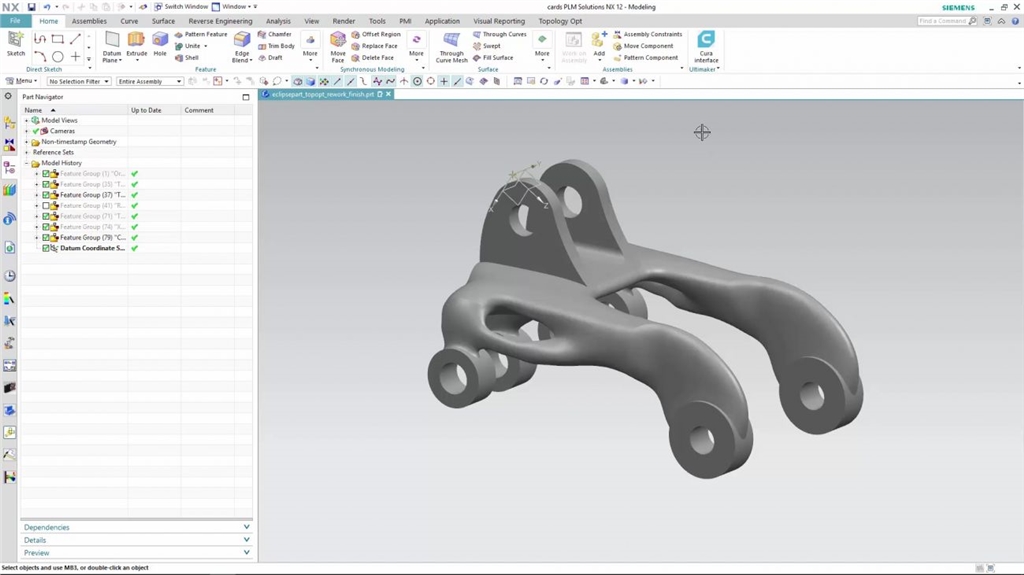Open the Entire Assembly scope dropdown
This screenshot has width=1024, height=575.
(150, 82)
